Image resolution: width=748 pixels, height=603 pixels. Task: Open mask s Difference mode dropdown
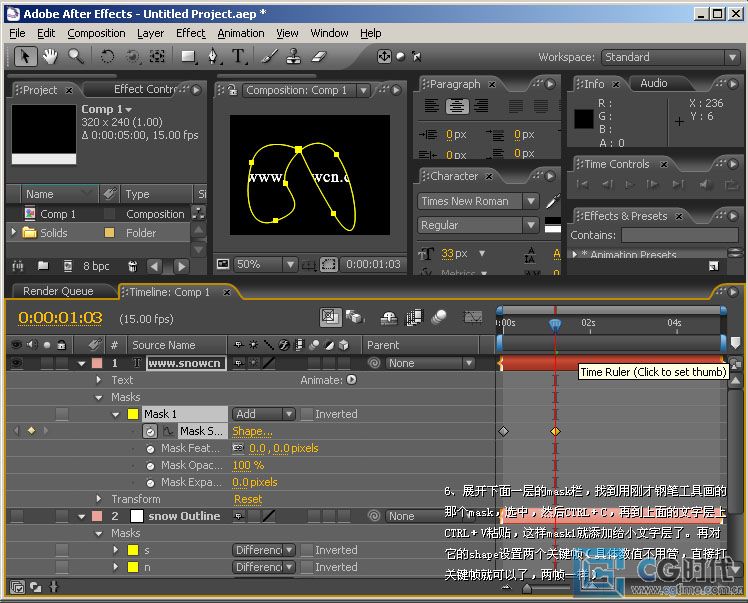point(263,550)
